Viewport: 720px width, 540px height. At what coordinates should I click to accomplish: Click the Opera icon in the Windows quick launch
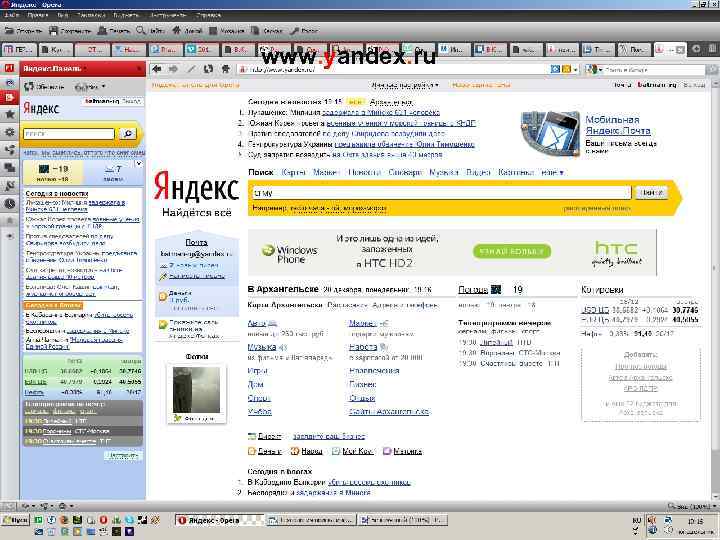[x=103, y=520]
